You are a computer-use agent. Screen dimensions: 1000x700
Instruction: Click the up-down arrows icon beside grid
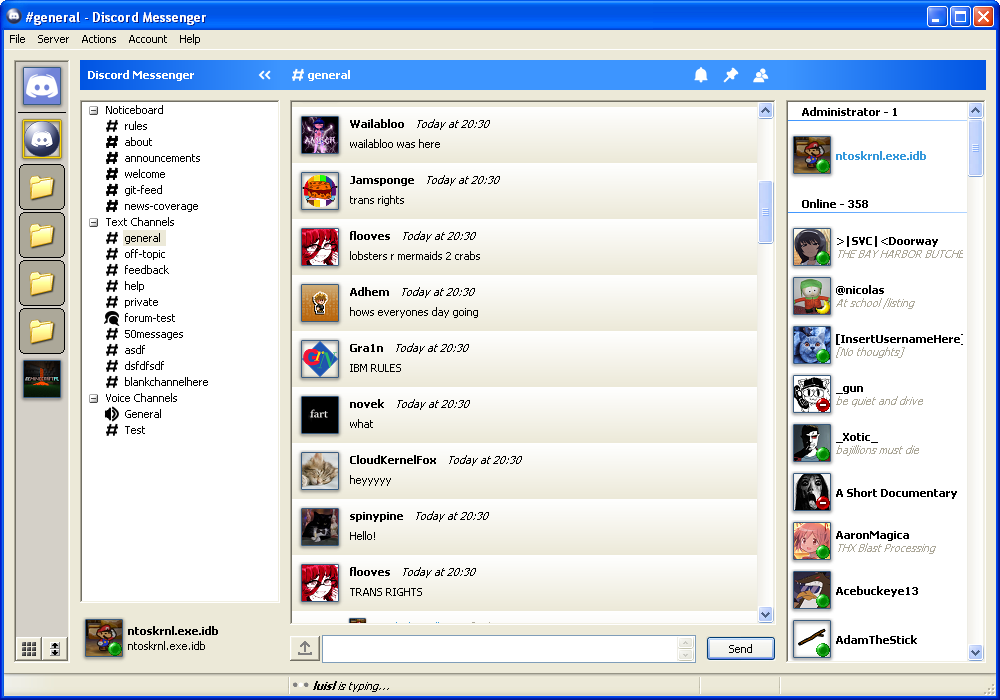(x=55, y=649)
